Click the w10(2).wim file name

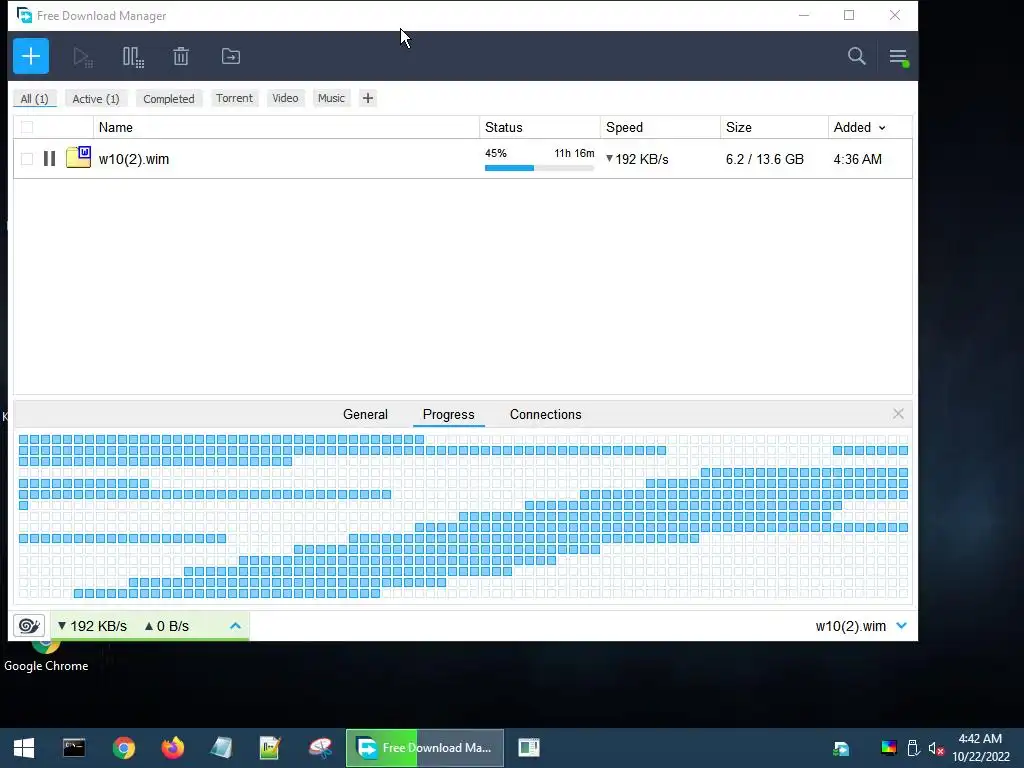[134, 159]
